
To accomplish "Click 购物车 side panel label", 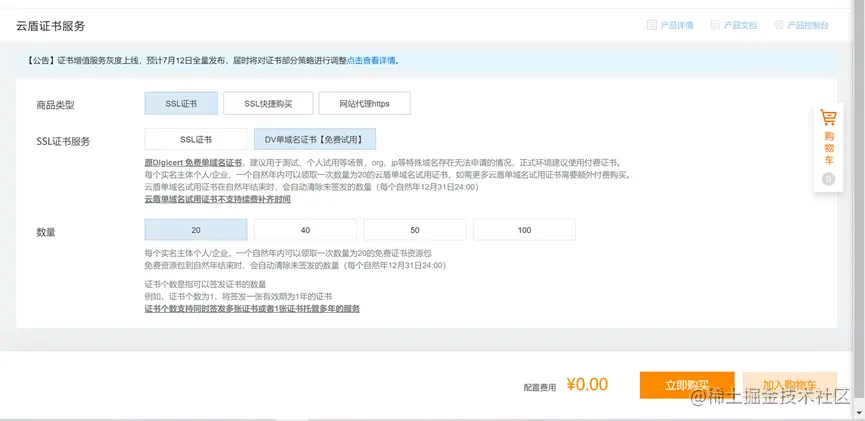I will tap(829, 148).
